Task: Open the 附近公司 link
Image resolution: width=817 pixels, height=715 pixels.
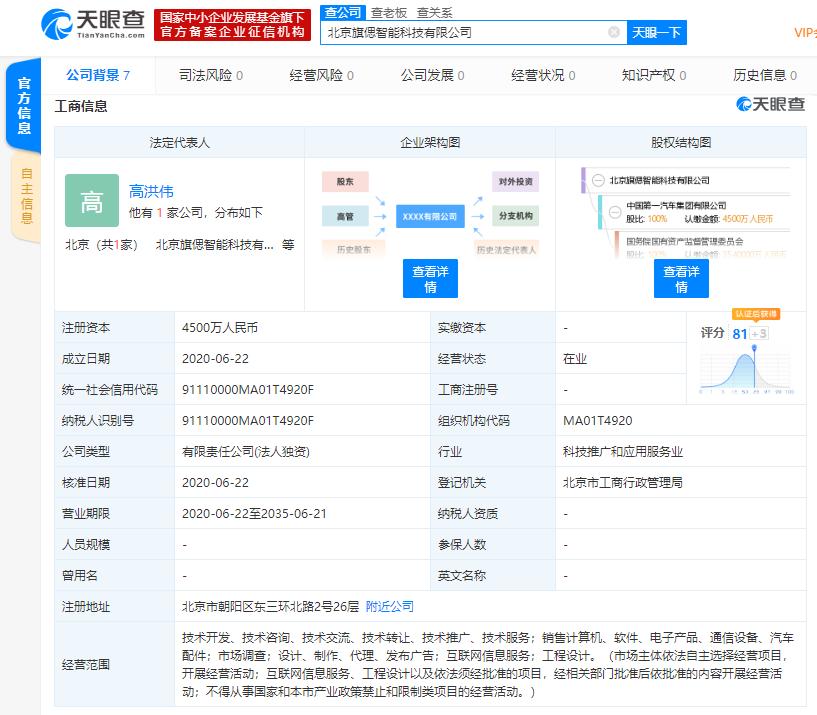Action: [389, 606]
